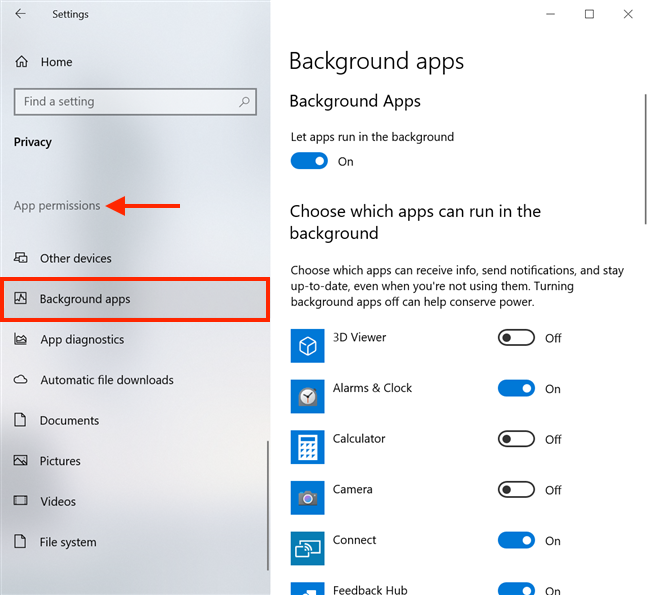Enable the 3D Viewer background toggle
The width and height of the screenshot is (648, 595).
coord(516,338)
